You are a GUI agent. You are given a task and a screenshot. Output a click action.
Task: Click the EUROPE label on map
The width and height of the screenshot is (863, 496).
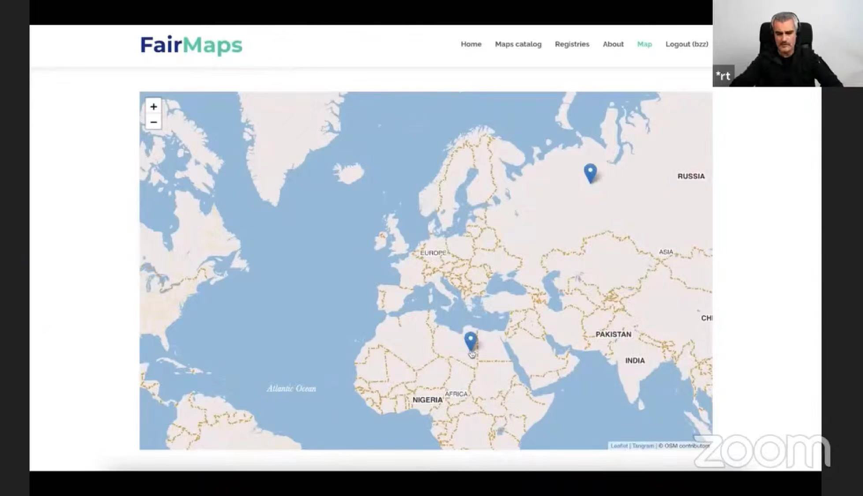point(434,253)
